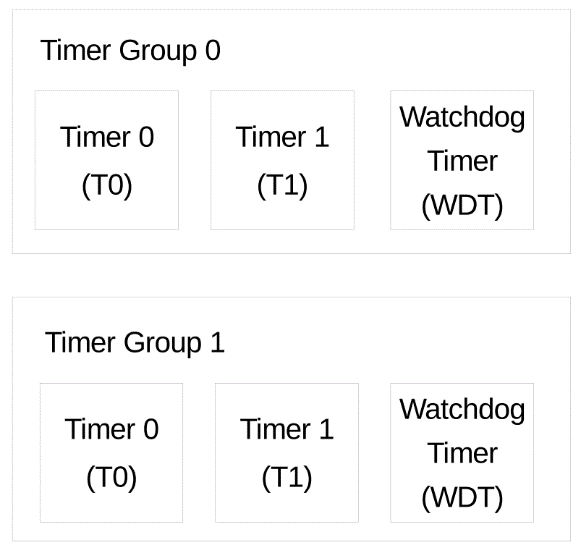This screenshot has height=553, width=581.
Task: Click the word Watchdog in Timer Group 0
Action: pyautogui.click(x=462, y=118)
